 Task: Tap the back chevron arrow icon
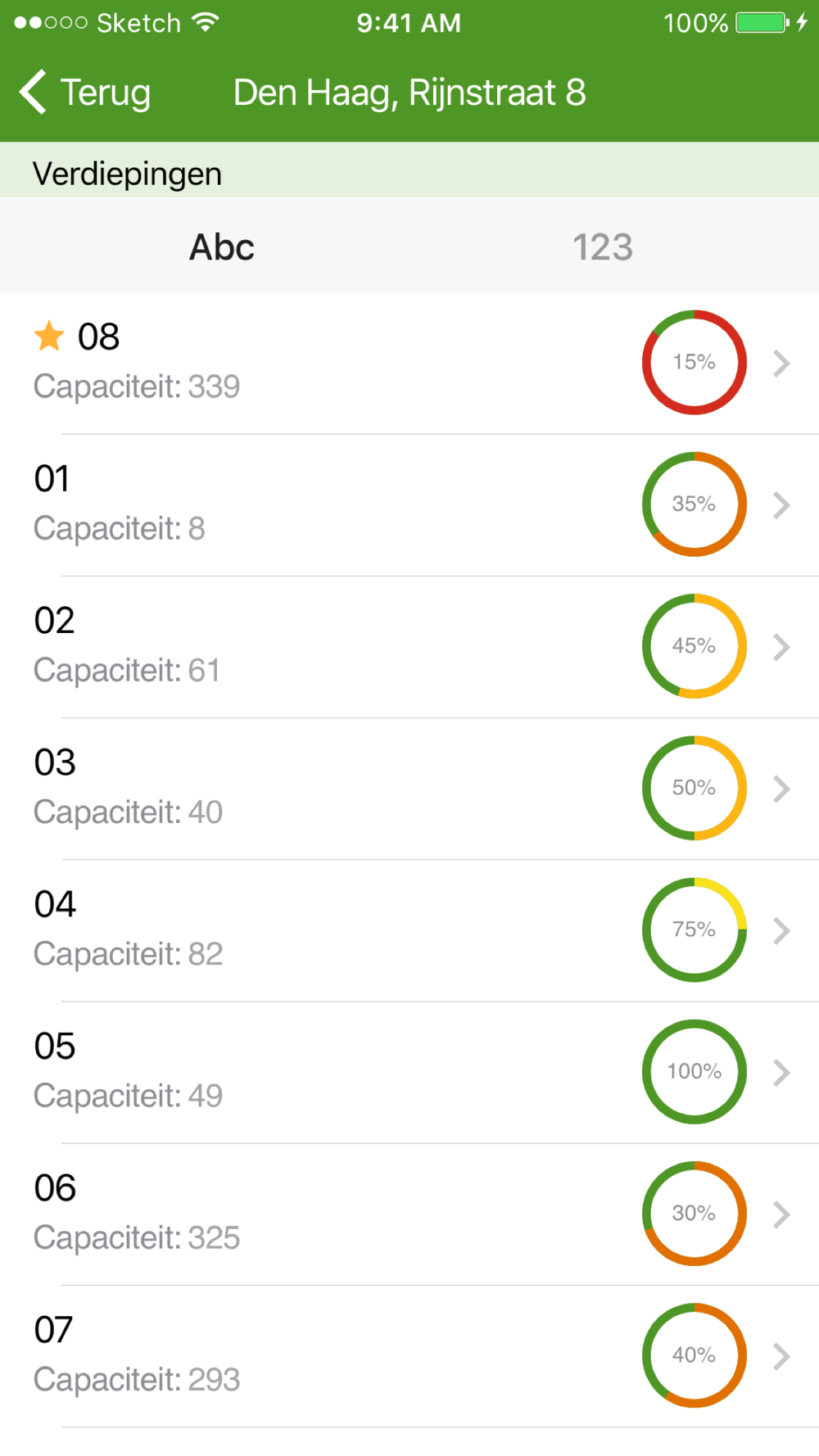click(33, 92)
